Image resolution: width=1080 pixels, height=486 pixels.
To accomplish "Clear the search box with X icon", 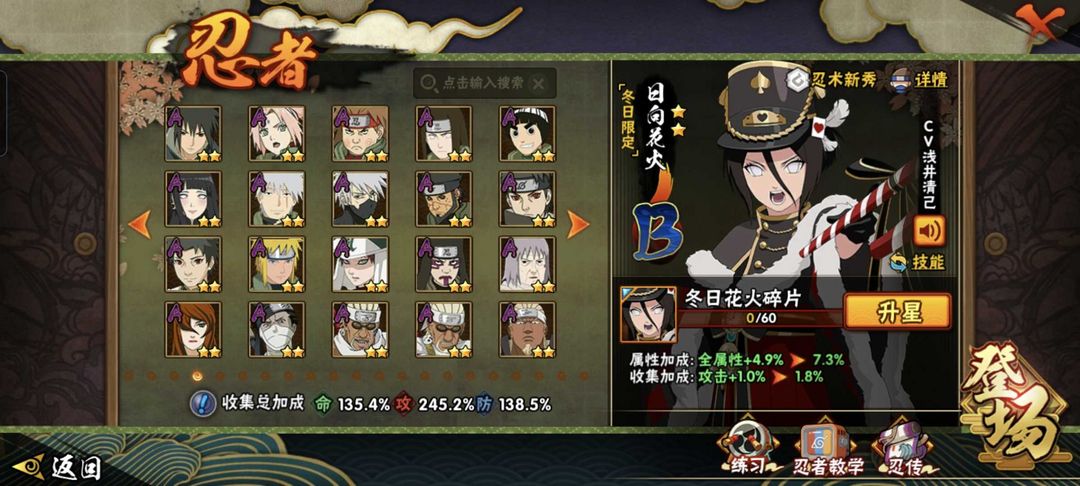I will 539,84.
